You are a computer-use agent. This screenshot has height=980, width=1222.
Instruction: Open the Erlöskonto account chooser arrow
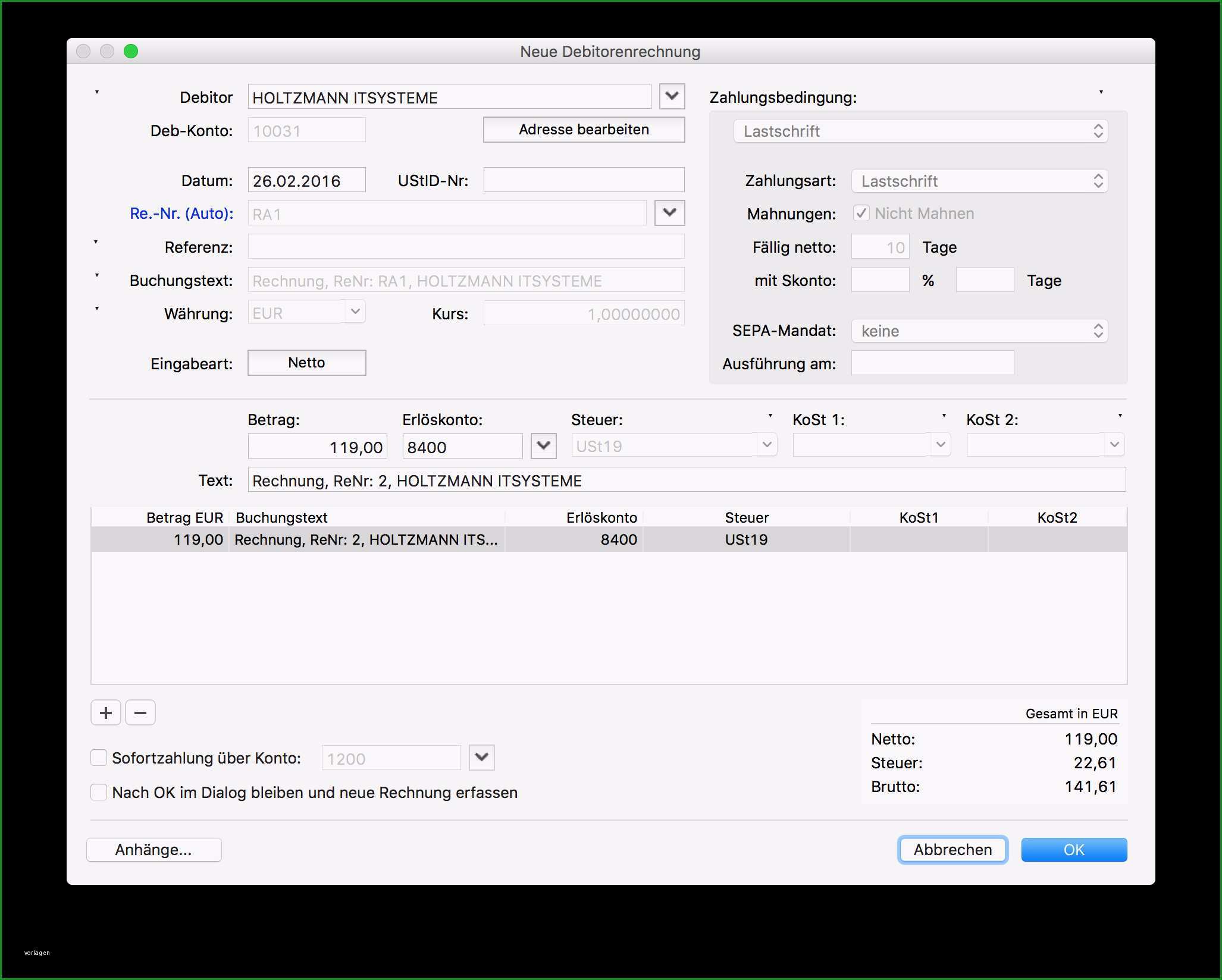(543, 445)
